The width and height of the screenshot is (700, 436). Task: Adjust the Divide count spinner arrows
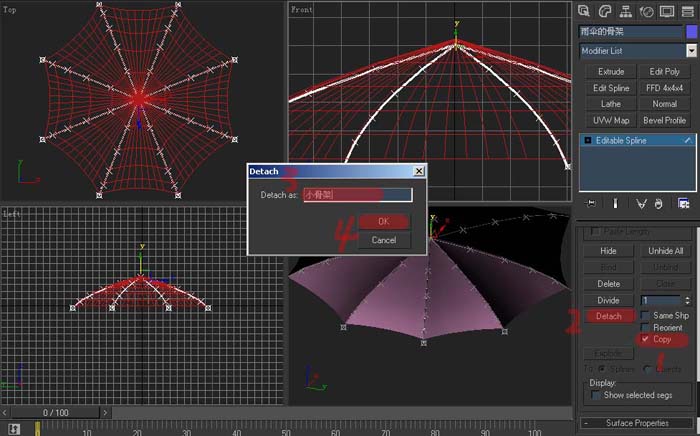pyautogui.click(x=688, y=300)
